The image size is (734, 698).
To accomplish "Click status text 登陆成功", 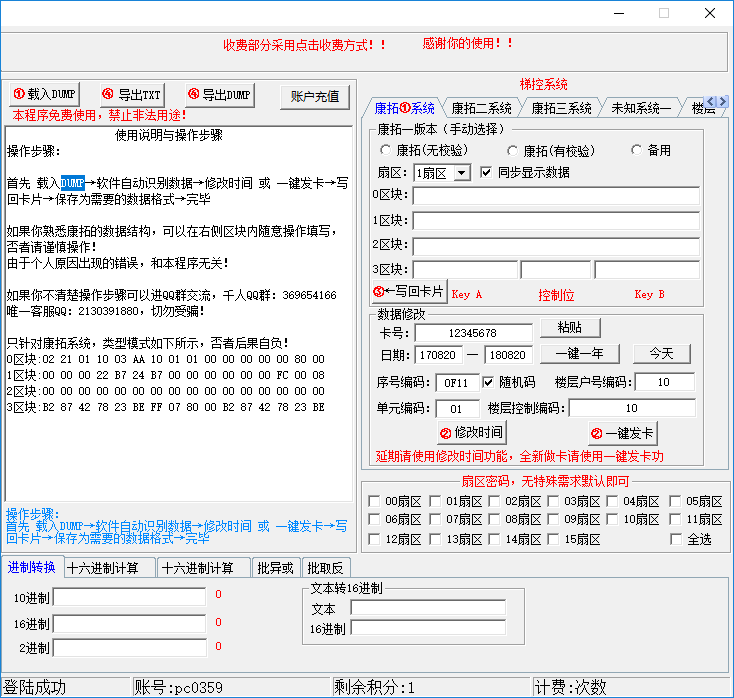I will [x=35, y=687].
